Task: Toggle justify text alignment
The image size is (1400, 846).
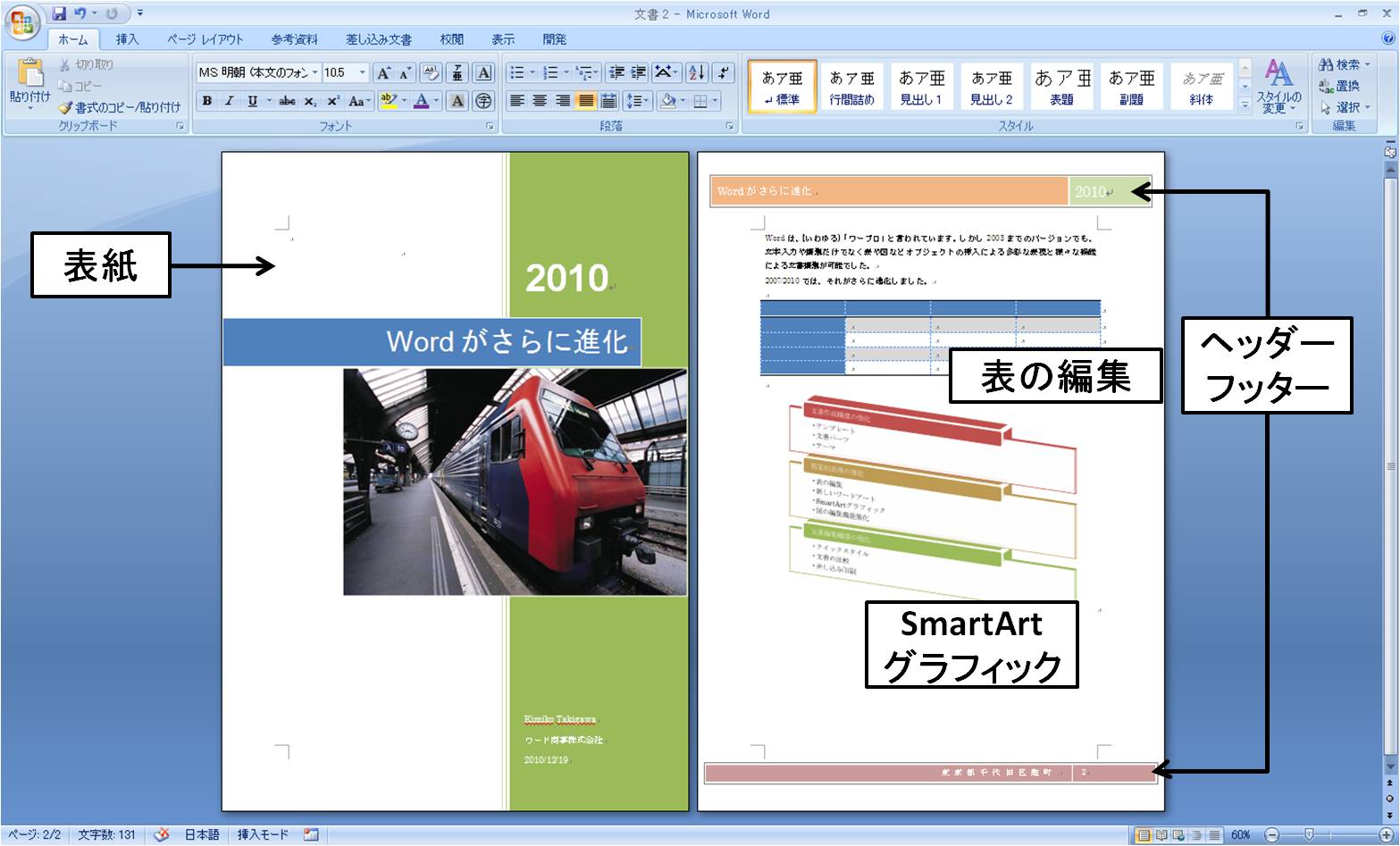Action: (586, 101)
